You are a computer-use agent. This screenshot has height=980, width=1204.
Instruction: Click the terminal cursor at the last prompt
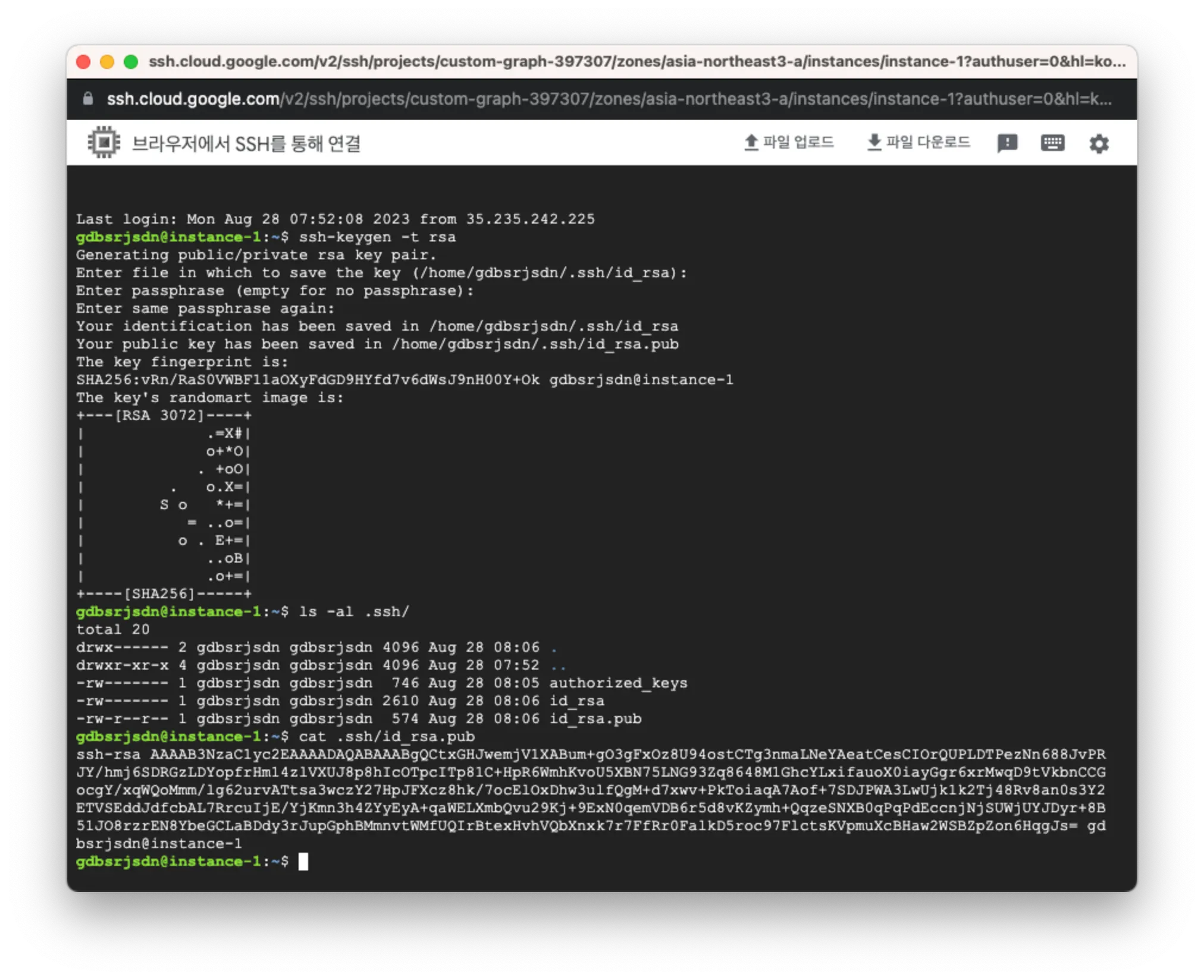click(303, 861)
